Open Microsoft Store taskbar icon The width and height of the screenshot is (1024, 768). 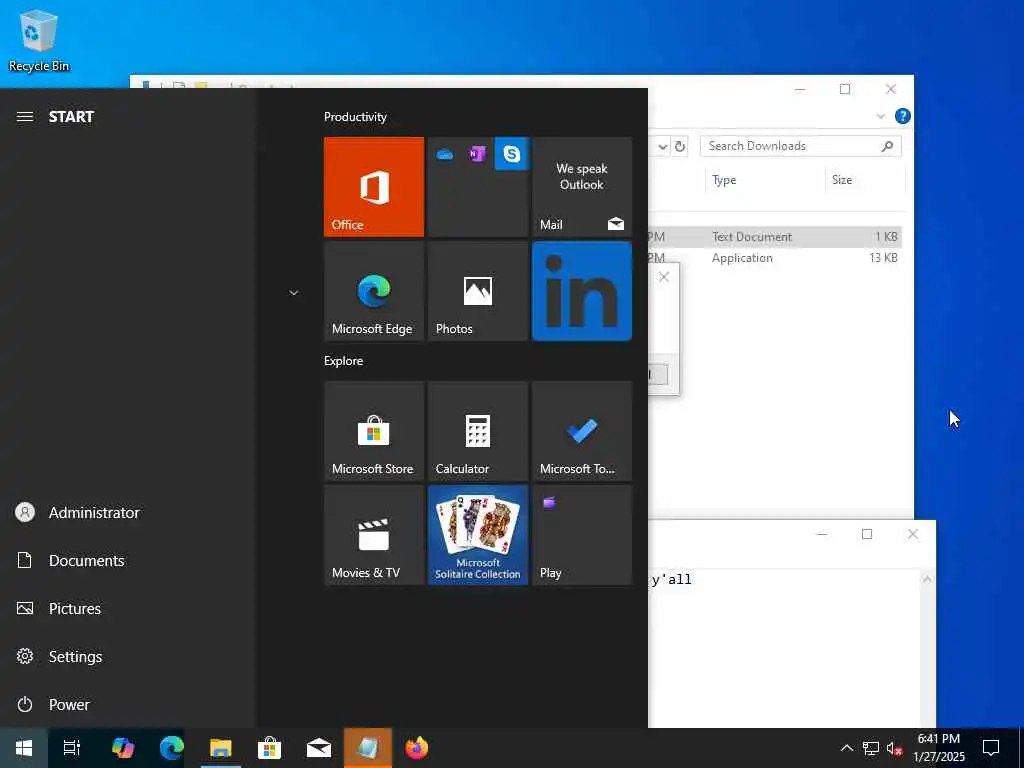coord(269,748)
